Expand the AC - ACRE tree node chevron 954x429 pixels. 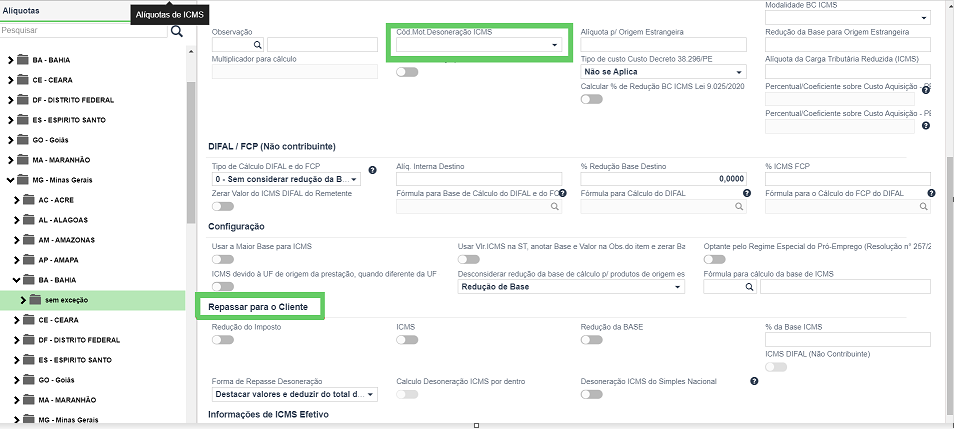point(17,200)
